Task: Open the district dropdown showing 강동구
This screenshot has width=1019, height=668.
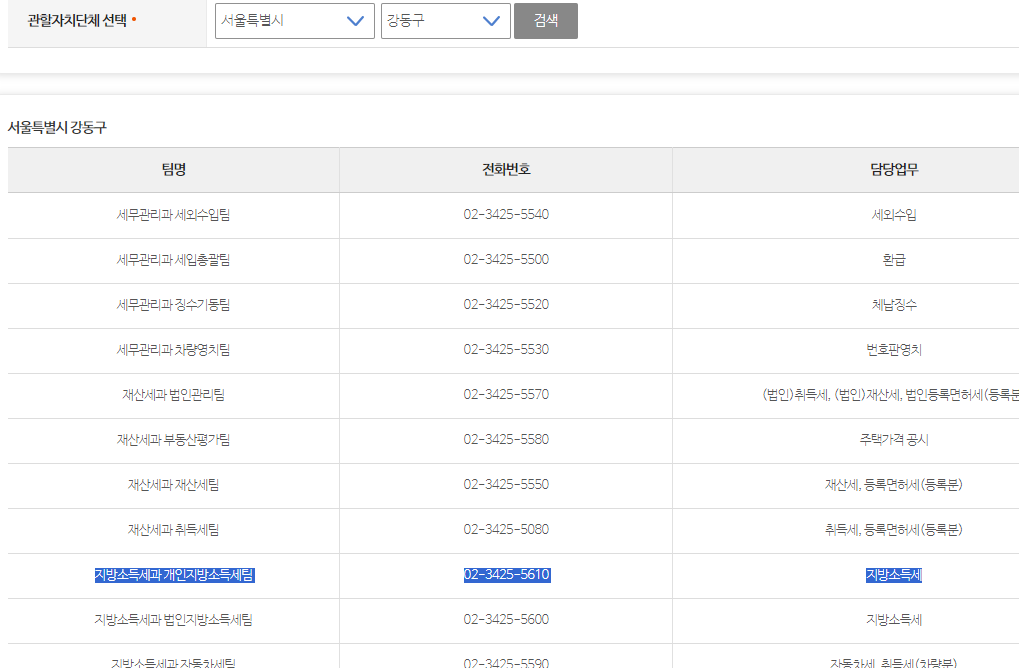Action: (445, 20)
